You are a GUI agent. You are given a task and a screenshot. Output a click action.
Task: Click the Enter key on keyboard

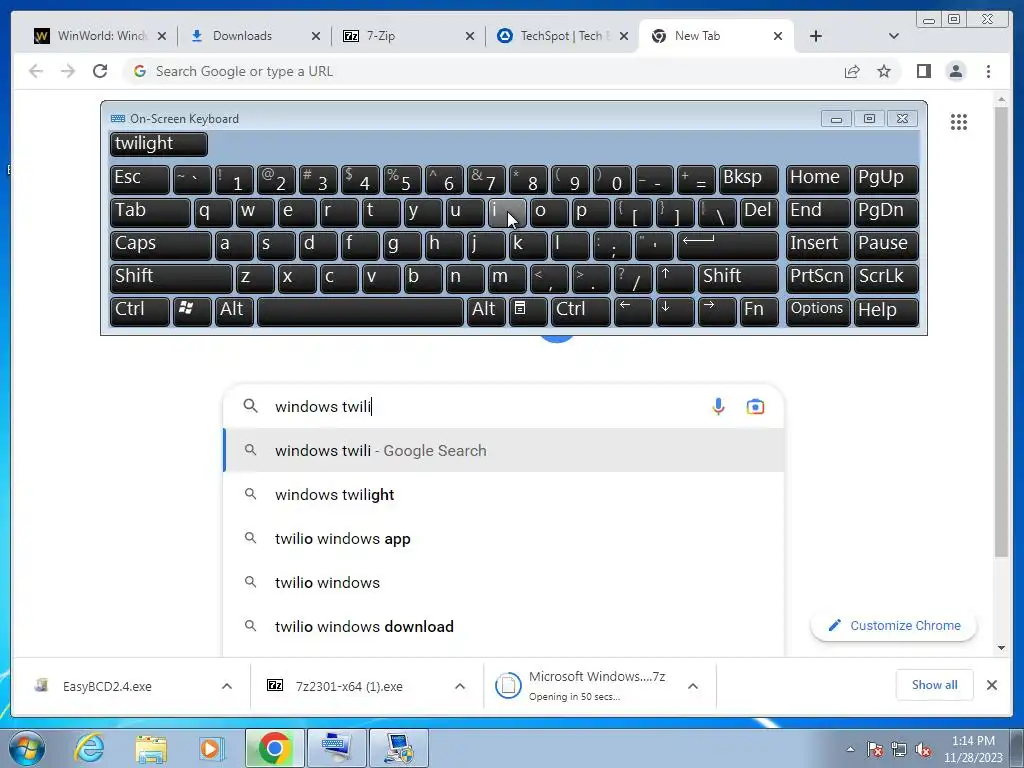tap(728, 245)
